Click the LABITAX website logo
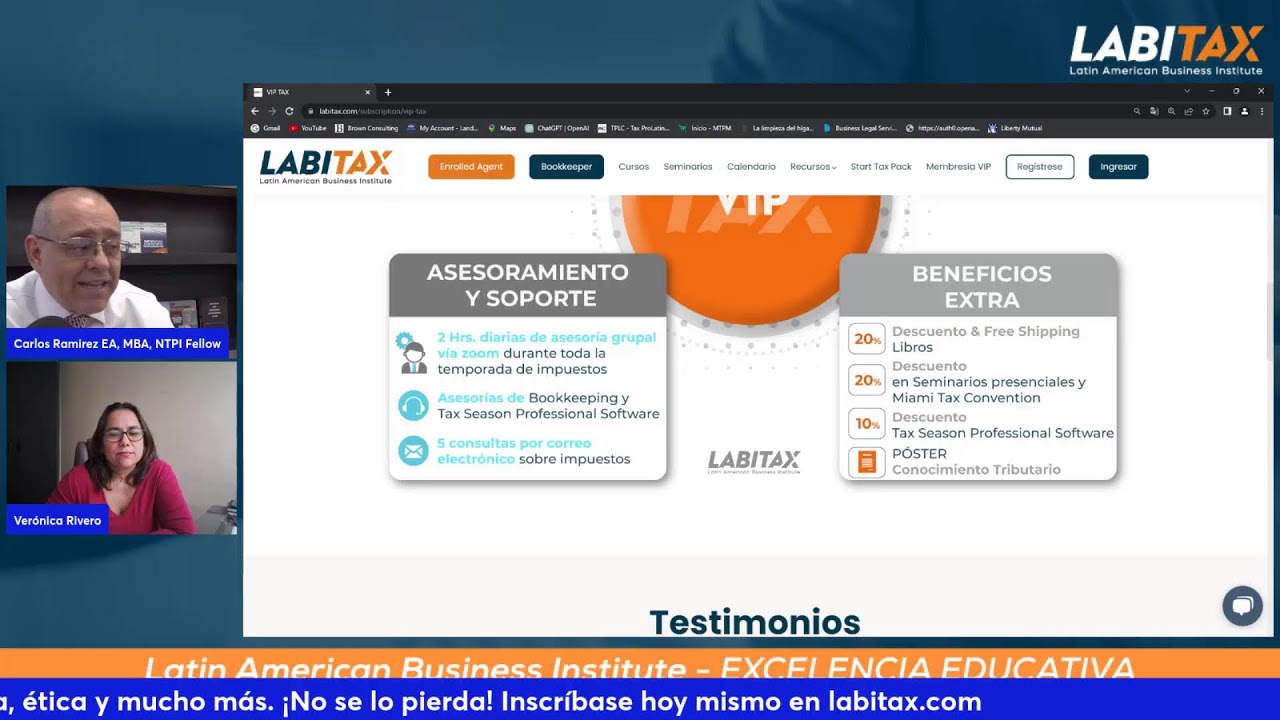The image size is (1280, 720). coord(326,167)
